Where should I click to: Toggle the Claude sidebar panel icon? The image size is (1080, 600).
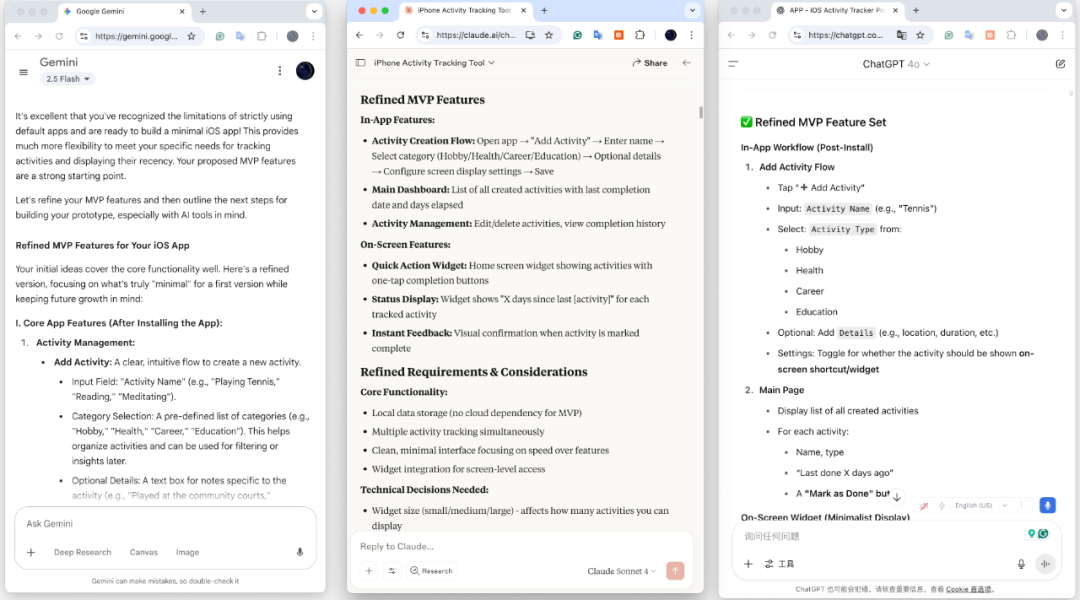[360, 63]
